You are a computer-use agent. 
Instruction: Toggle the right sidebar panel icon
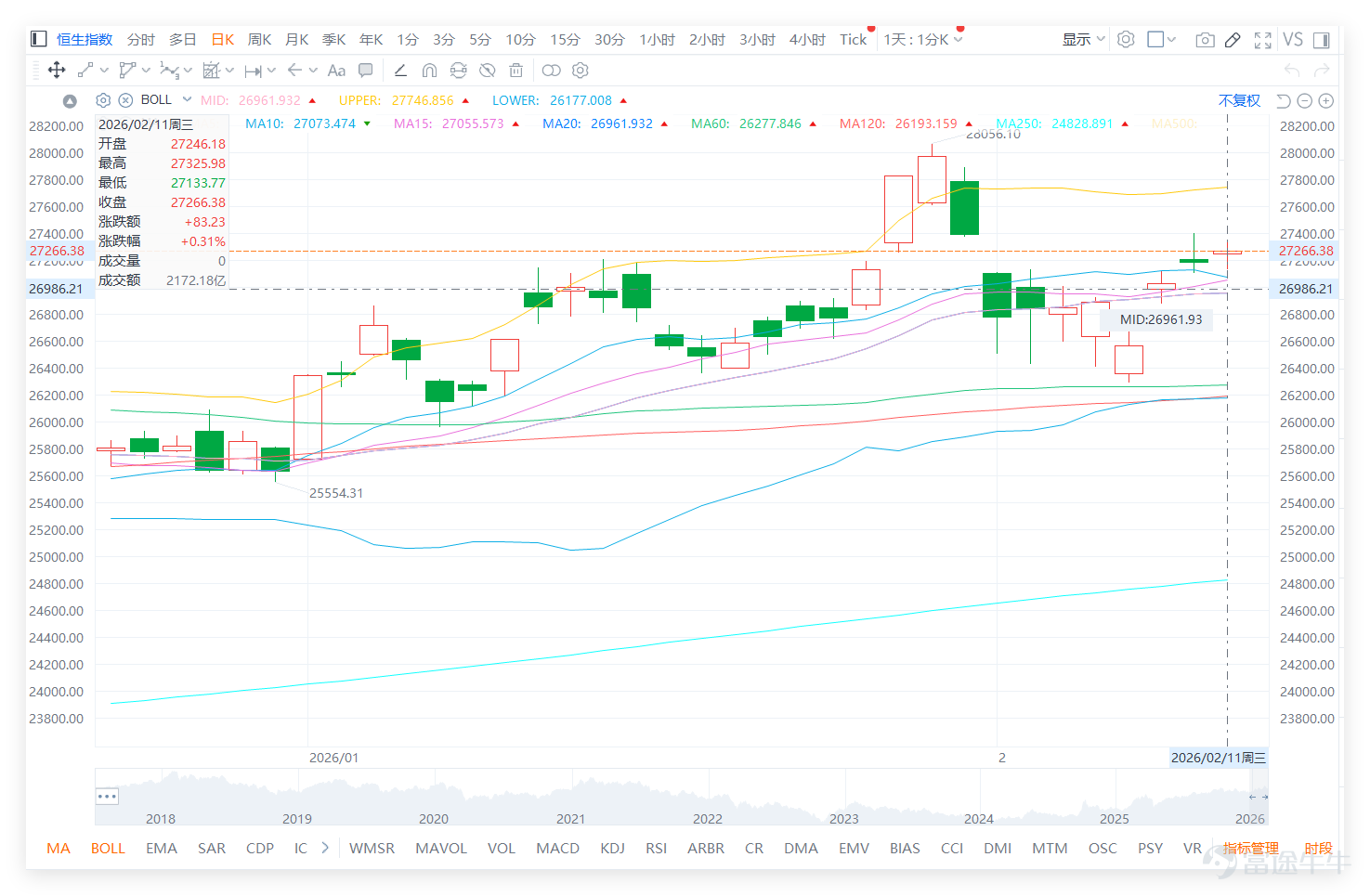pyautogui.click(x=1322, y=40)
